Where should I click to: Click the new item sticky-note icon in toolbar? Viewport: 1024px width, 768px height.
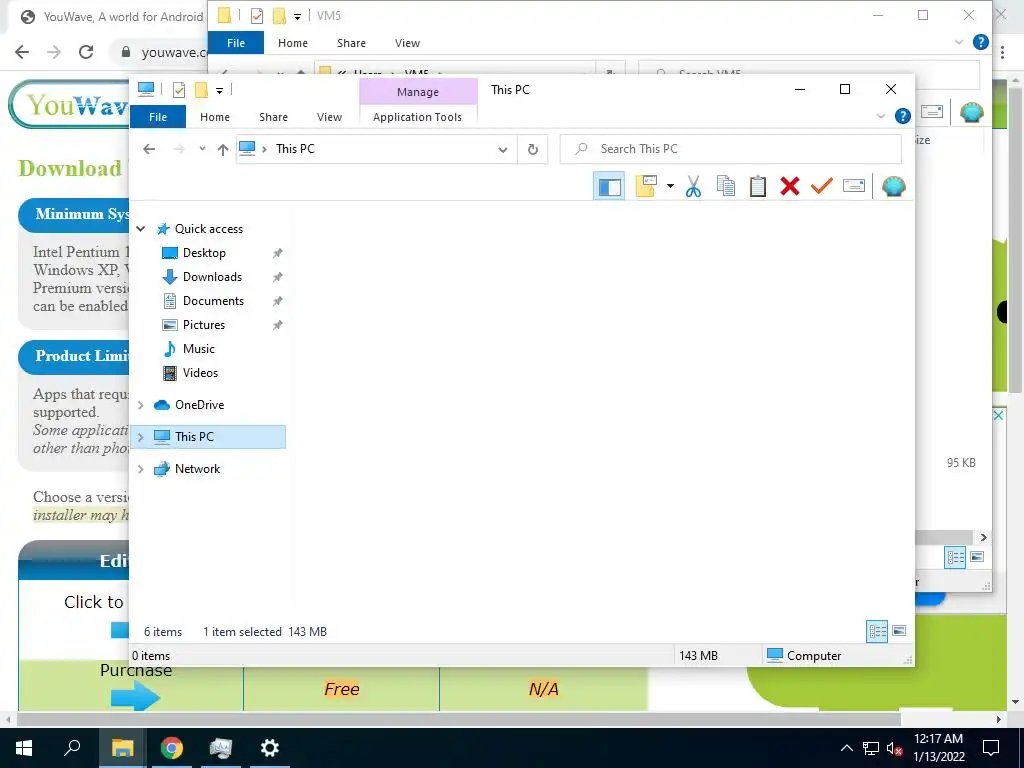[x=646, y=186]
